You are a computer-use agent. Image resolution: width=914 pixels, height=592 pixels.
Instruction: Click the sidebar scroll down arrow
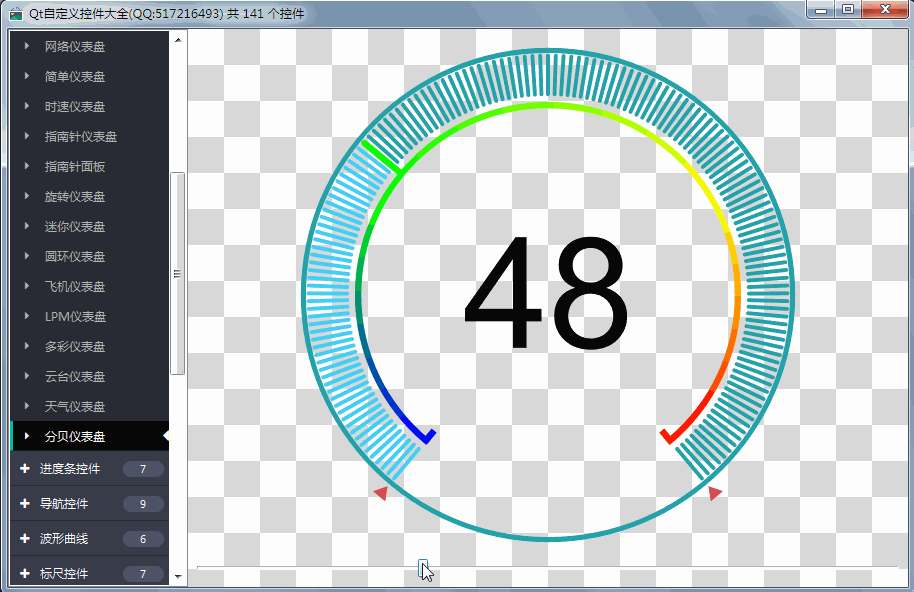pos(178,576)
